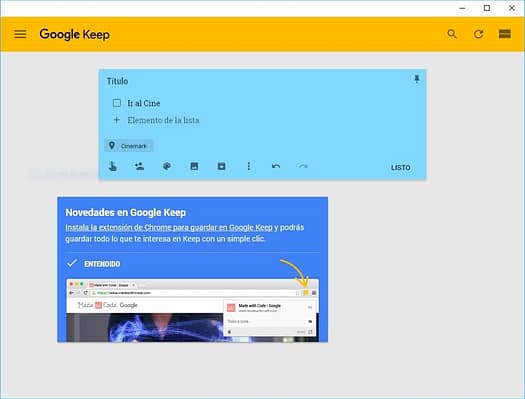The width and height of the screenshot is (525, 399).
Task: Open the Cinemark location chip
Action: tap(129, 146)
